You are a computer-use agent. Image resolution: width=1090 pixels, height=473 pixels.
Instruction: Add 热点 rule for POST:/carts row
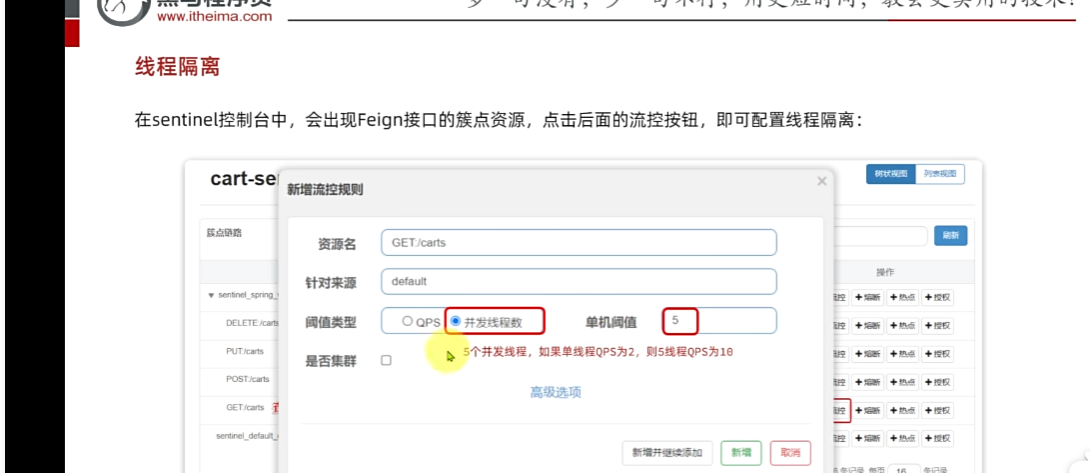pos(902,382)
